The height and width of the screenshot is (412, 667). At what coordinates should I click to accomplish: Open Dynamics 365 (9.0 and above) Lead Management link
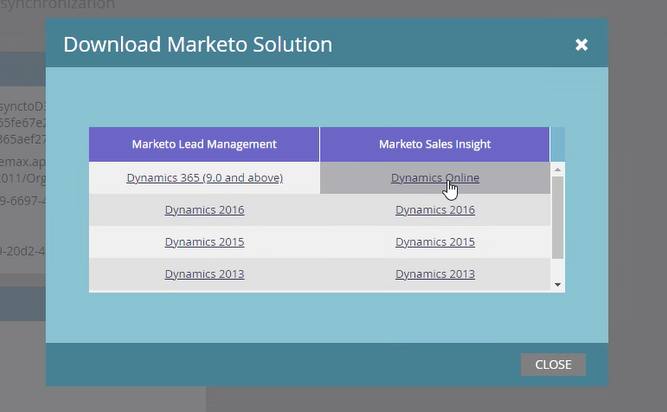(x=205, y=178)
